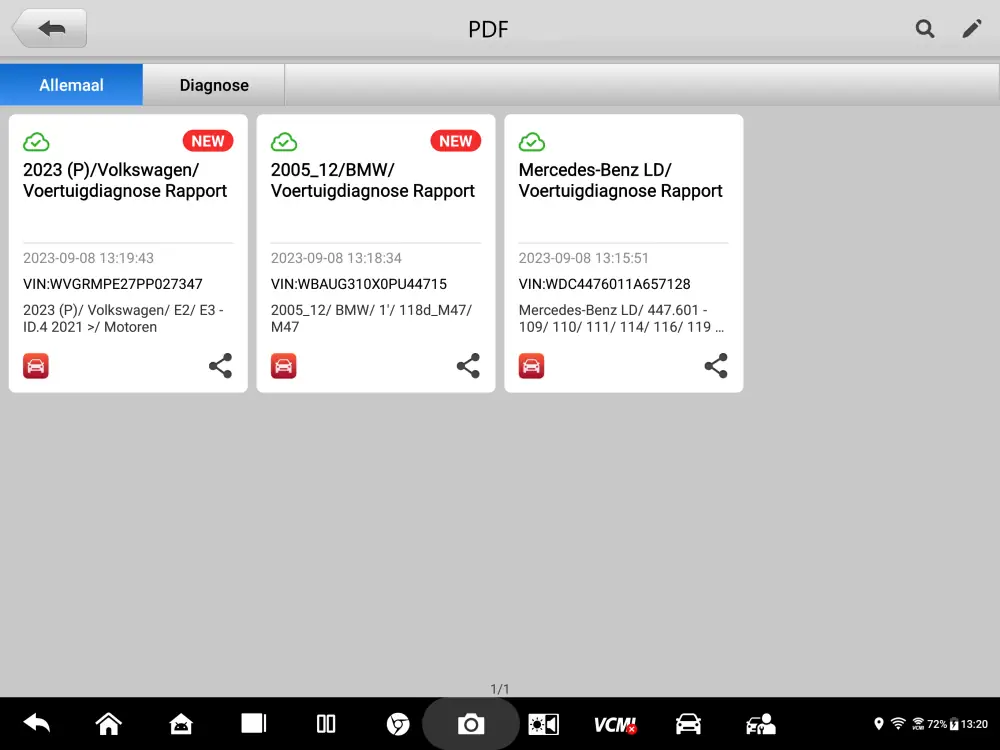
Task: Tap the pencil edit icon
Action: [x=971, y=29]
